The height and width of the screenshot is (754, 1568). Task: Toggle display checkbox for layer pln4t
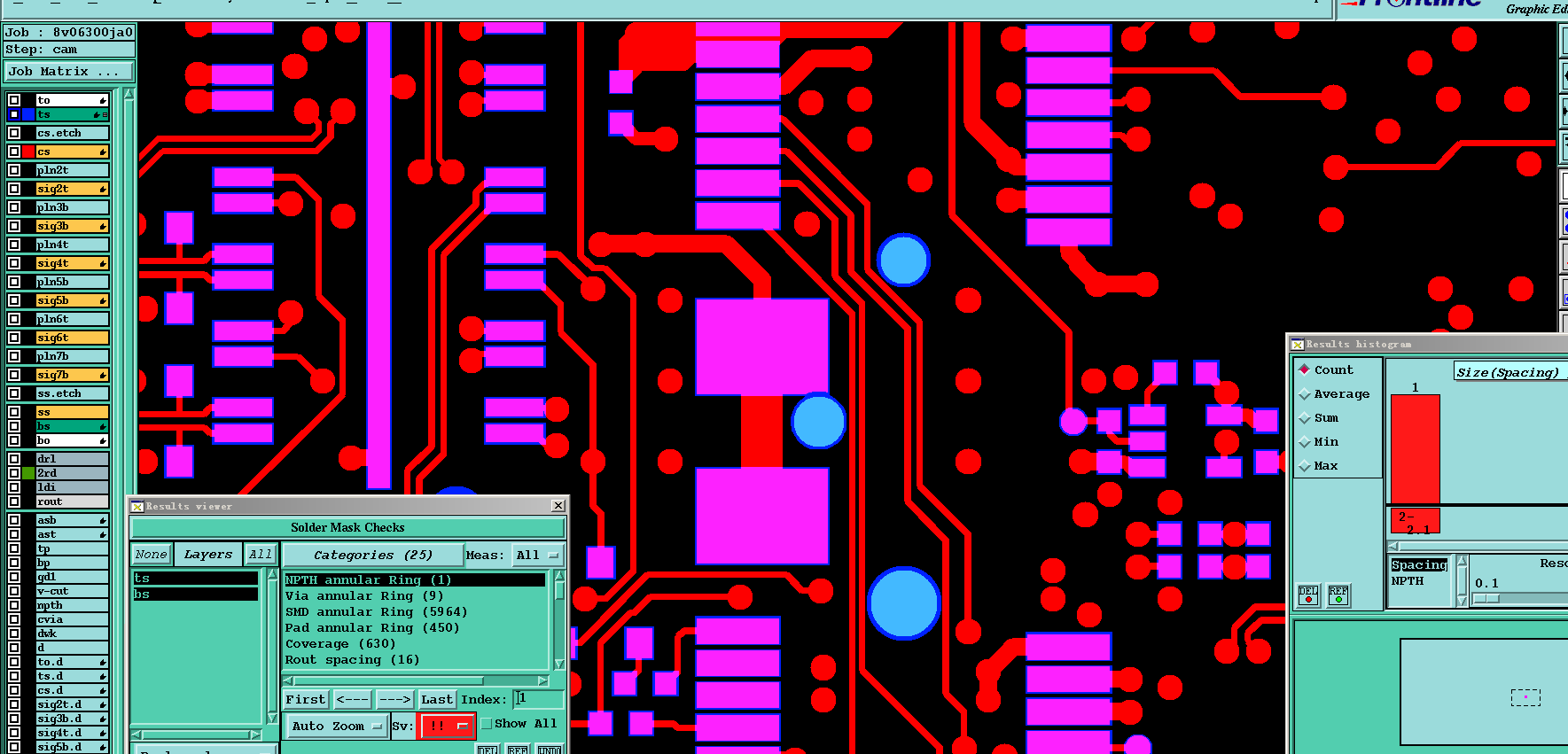click(14, 245)
